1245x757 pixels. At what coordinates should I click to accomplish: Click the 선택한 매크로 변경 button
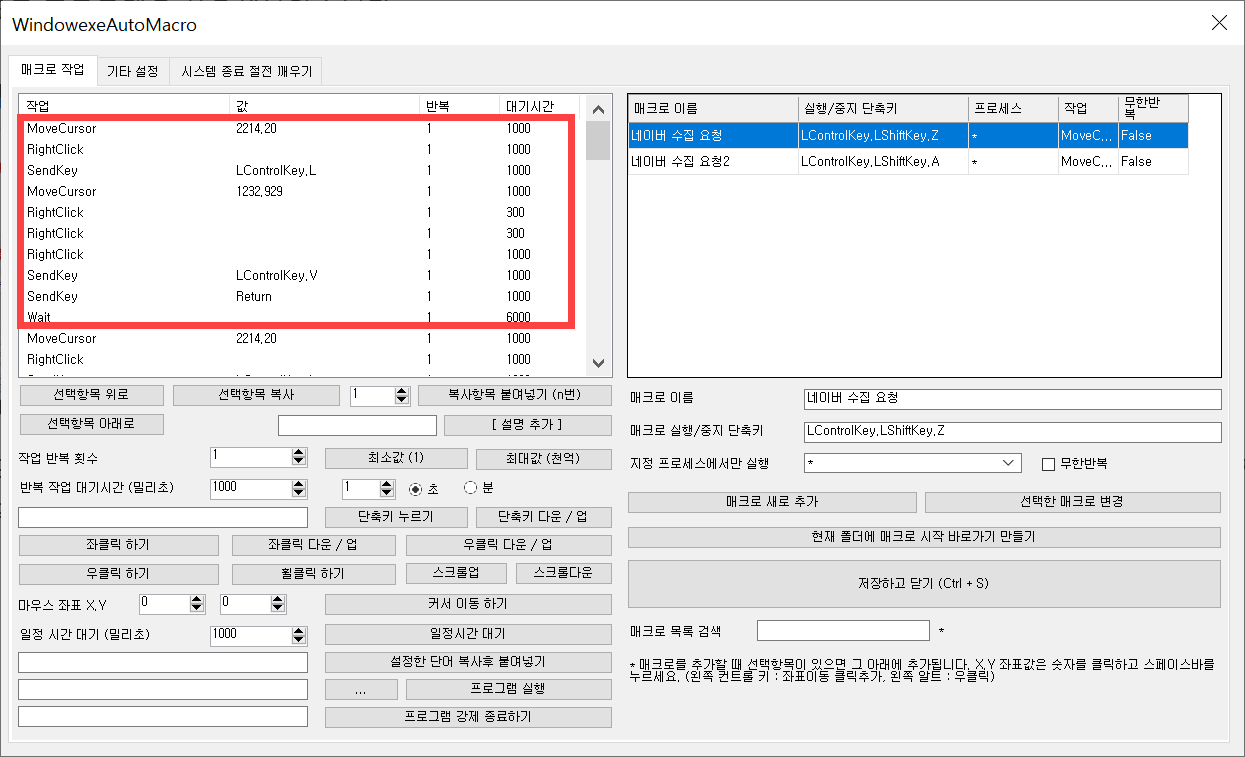tap(1072, 502)
